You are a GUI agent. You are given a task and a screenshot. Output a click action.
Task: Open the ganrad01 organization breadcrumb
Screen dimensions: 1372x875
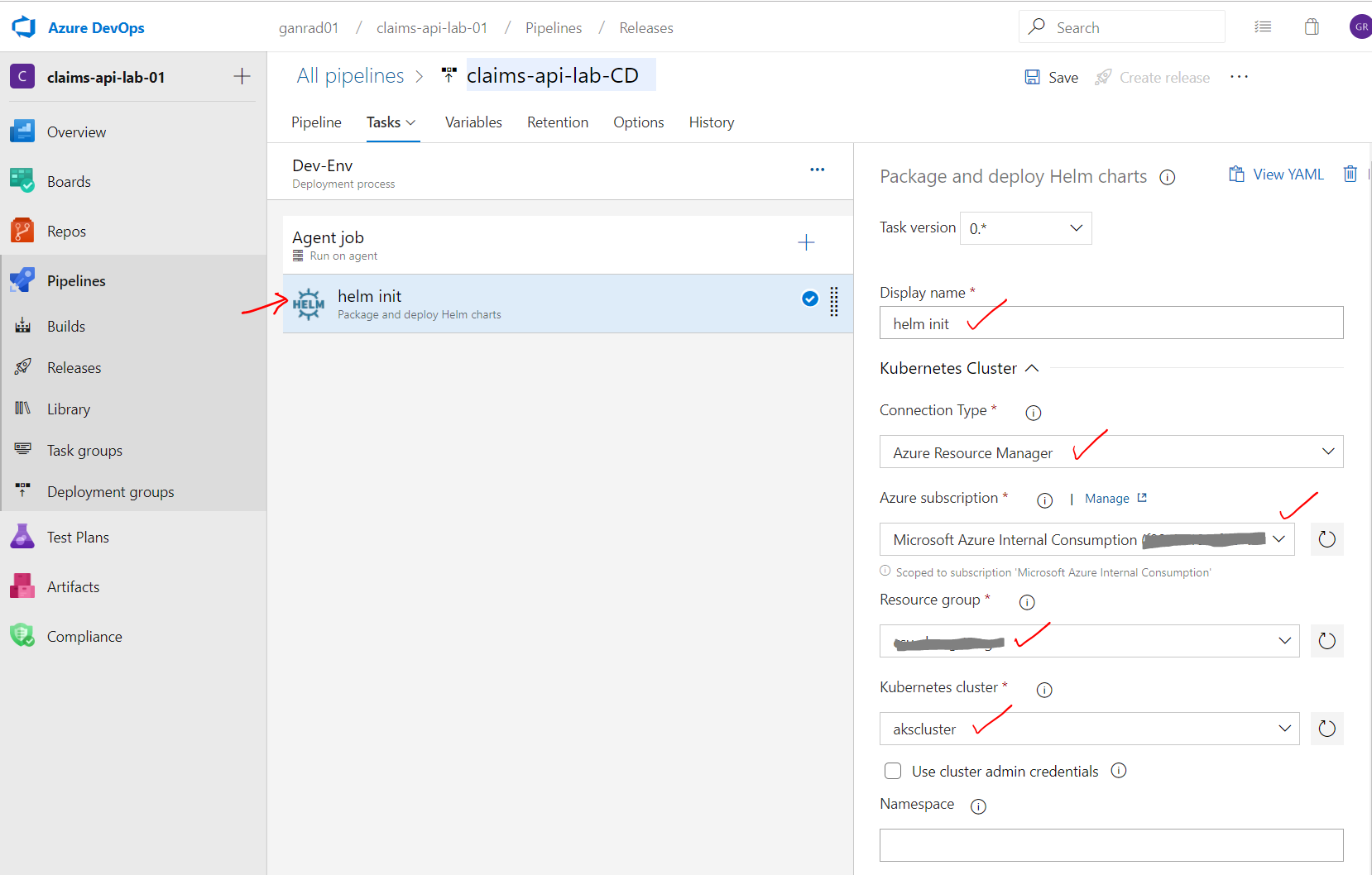309,28
